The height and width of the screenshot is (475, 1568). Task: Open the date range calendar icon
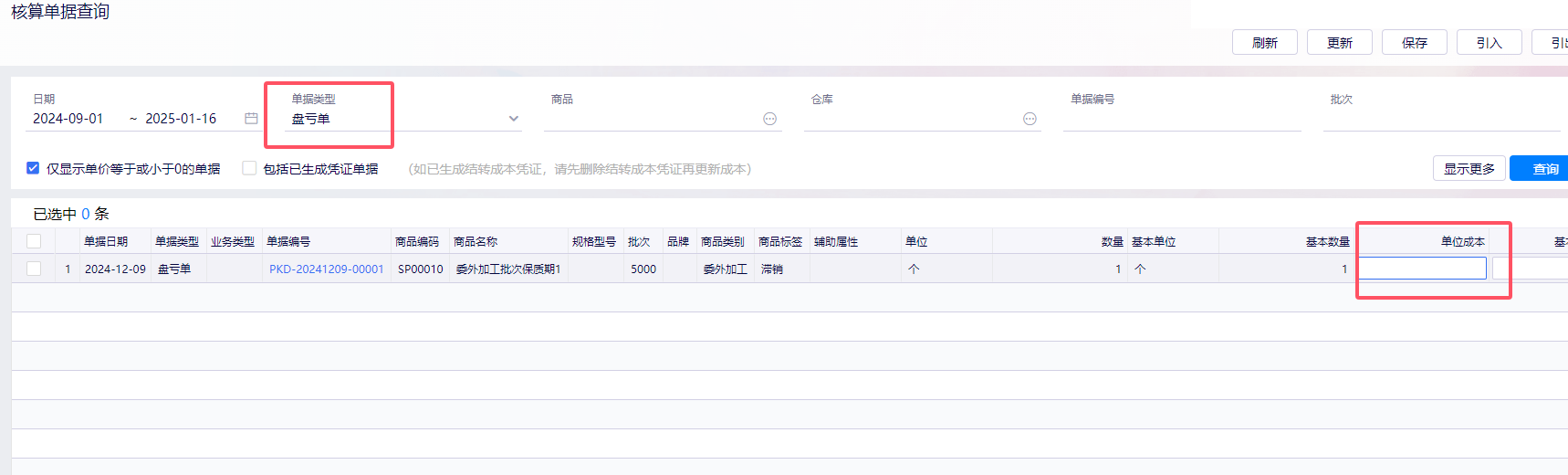point(251,119)
